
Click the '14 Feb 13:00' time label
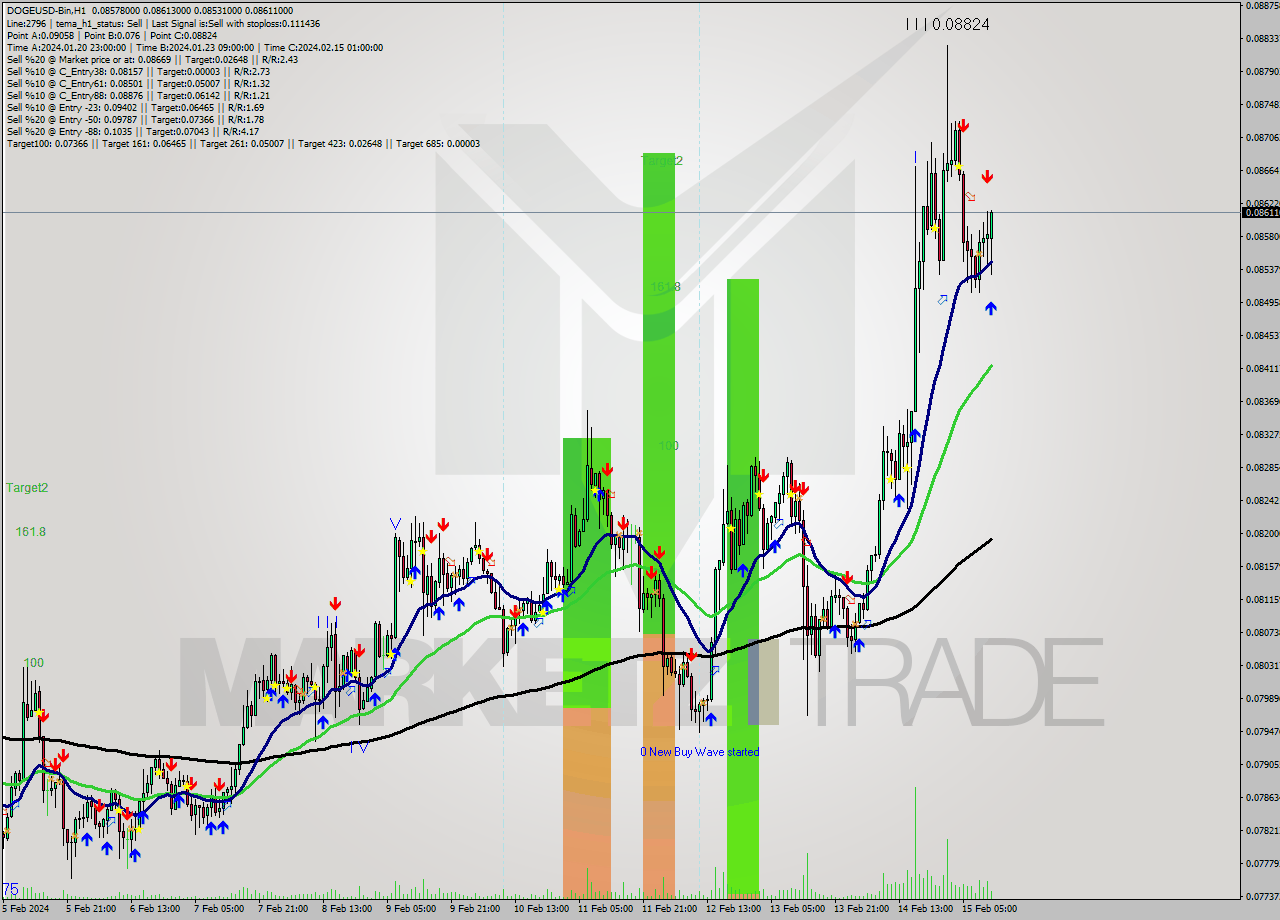tap(924, 909)
